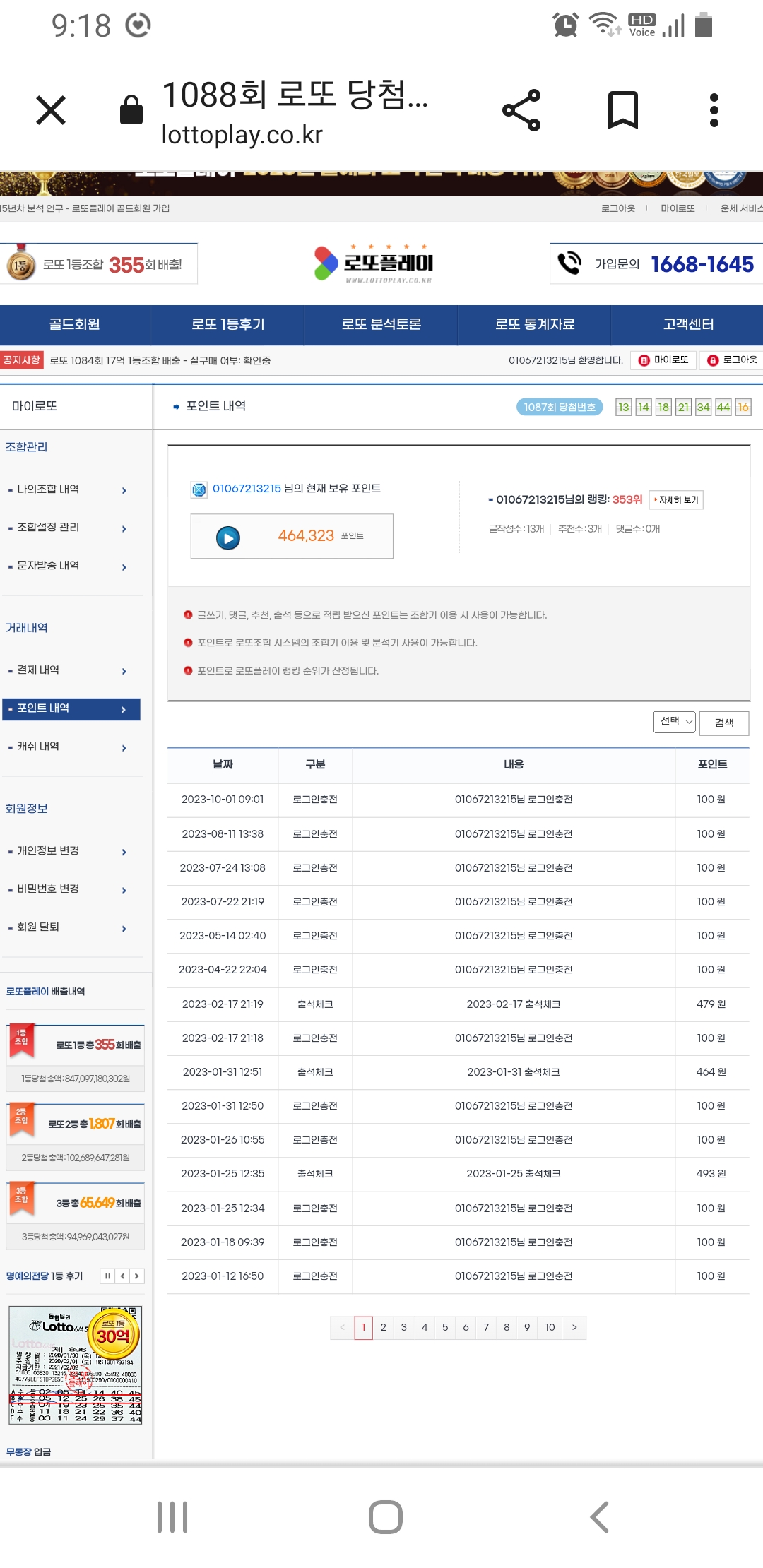This screenshot has height=1568, width=763.
Task: Pause the 명예의전당 slider
Action: 107,1276
